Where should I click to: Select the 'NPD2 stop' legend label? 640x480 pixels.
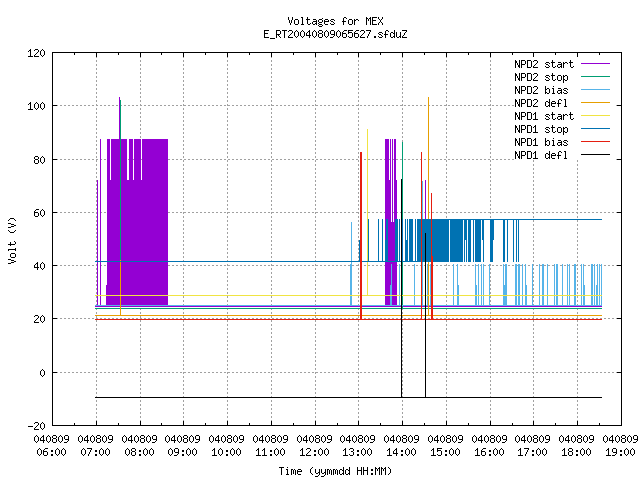click(x=541, y=77)
